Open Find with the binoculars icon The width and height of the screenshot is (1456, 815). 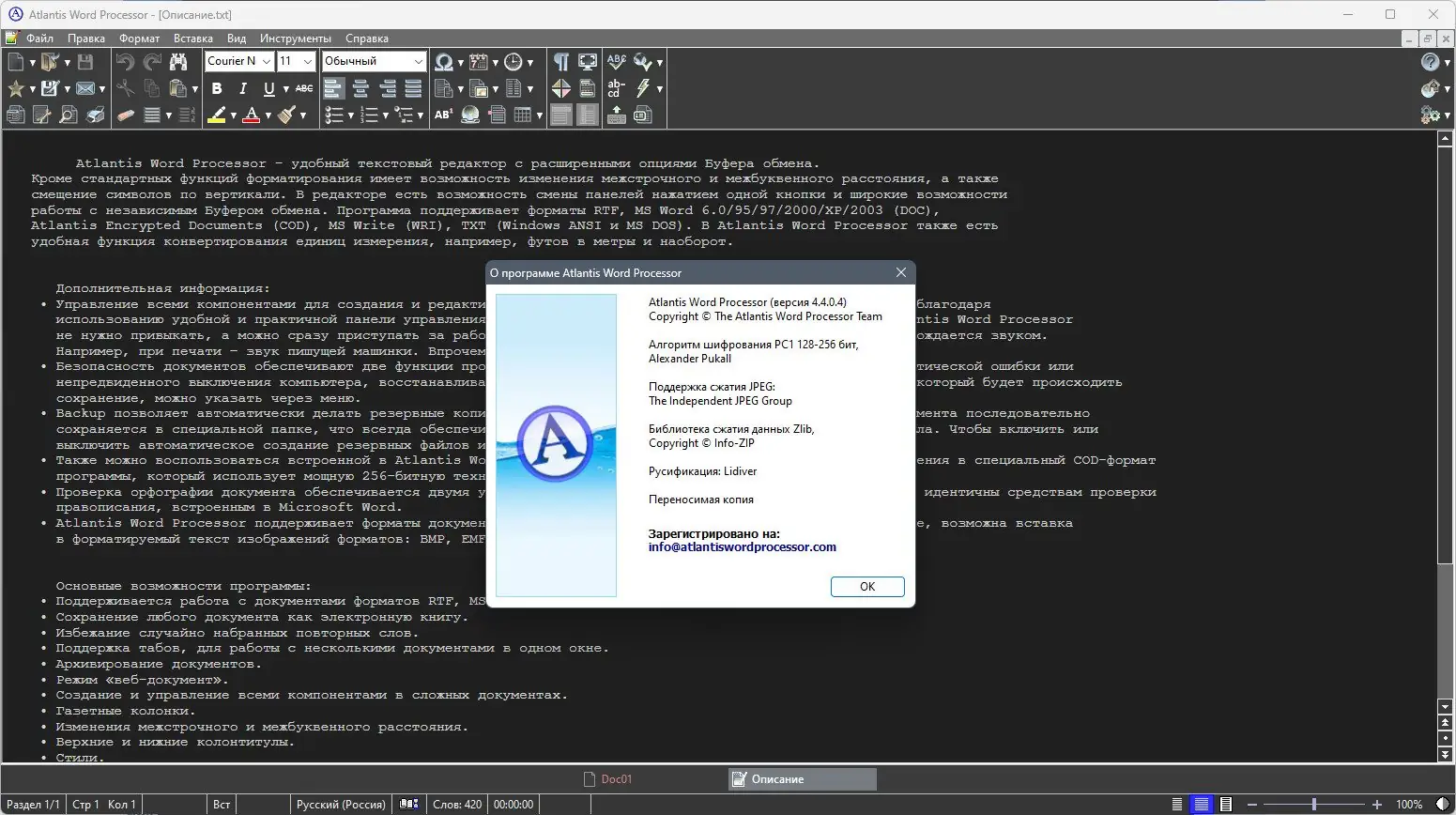(x=178, y=62)
